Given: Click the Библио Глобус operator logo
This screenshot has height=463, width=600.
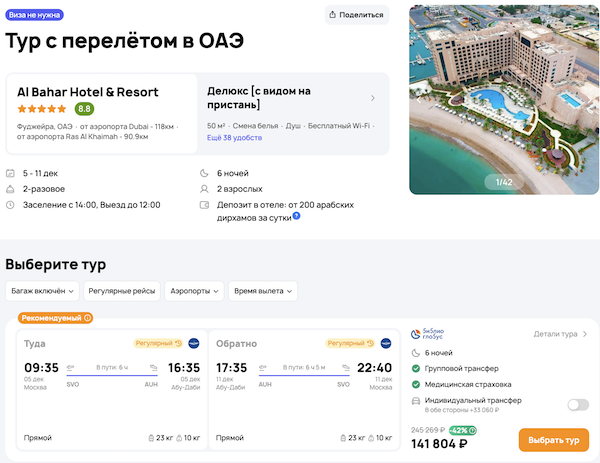Looking at the screenshot, I should click(x=430, y=335).
